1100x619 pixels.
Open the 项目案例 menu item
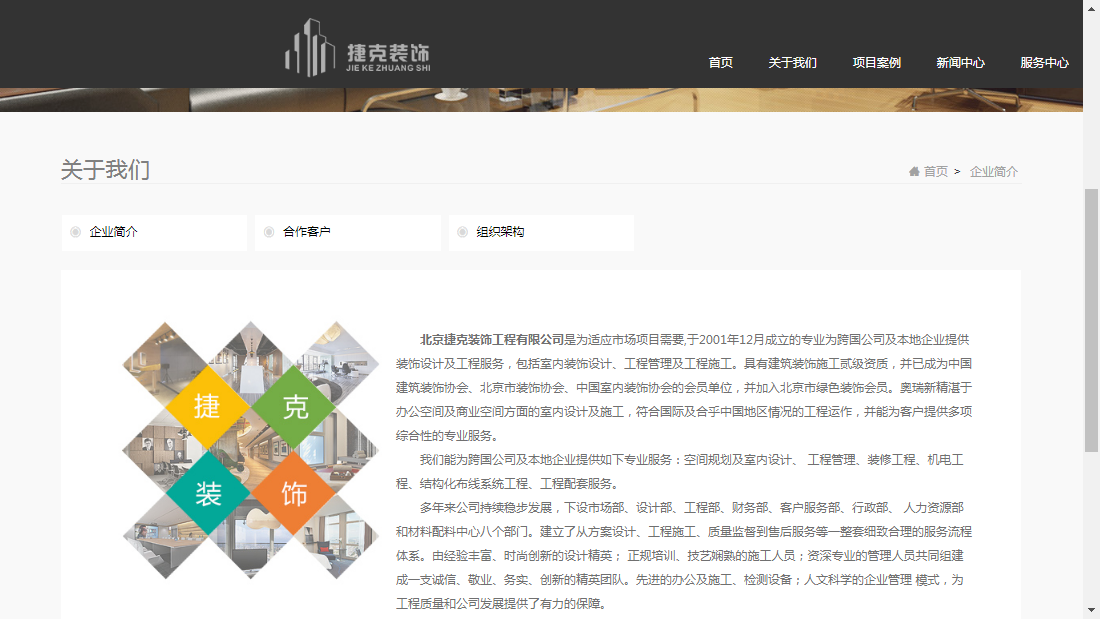click(x=876, y=62)
